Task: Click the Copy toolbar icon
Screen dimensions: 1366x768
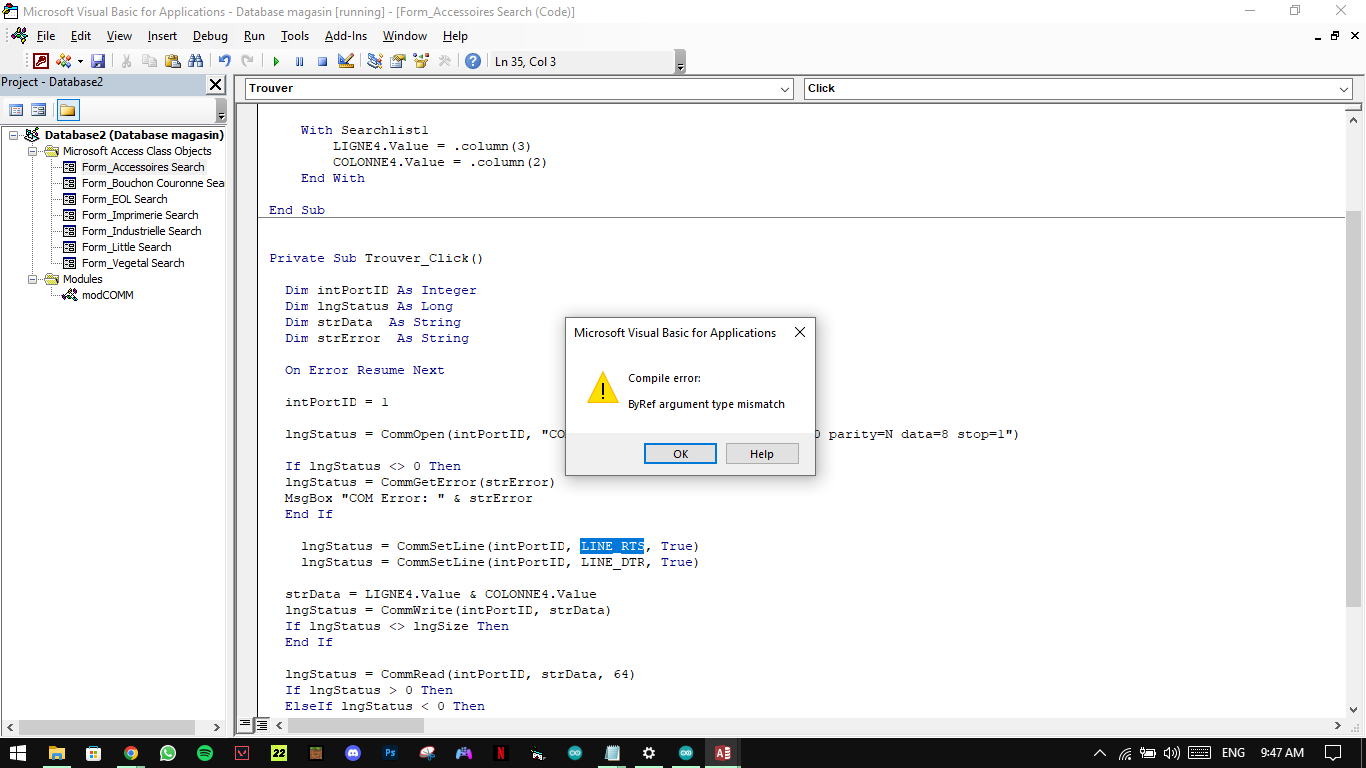Action: [x=150, y=61]
